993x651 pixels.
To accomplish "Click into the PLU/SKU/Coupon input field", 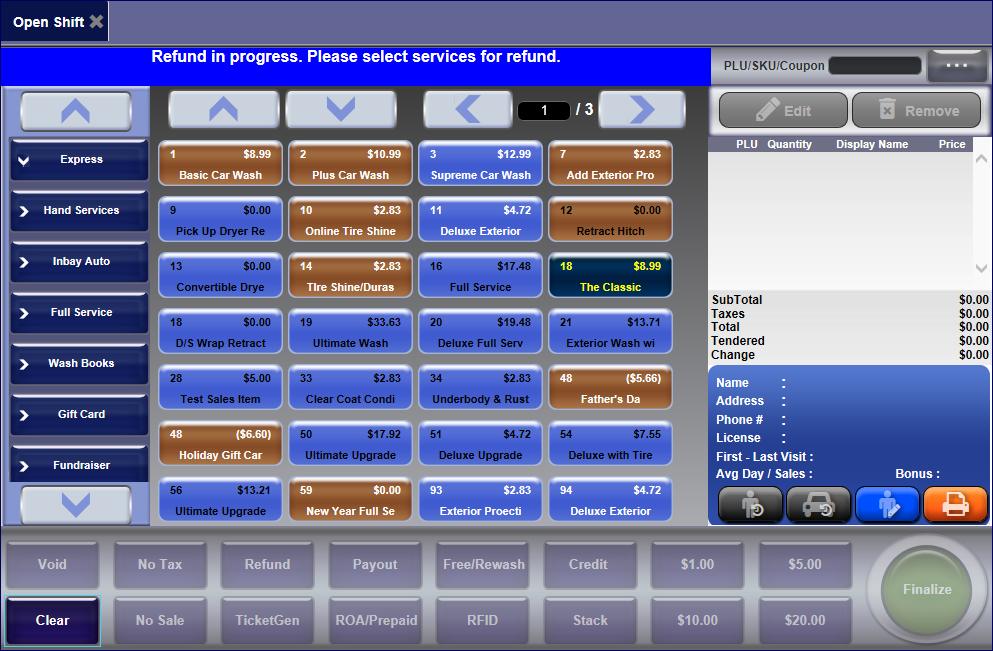I will coord(874,66).
